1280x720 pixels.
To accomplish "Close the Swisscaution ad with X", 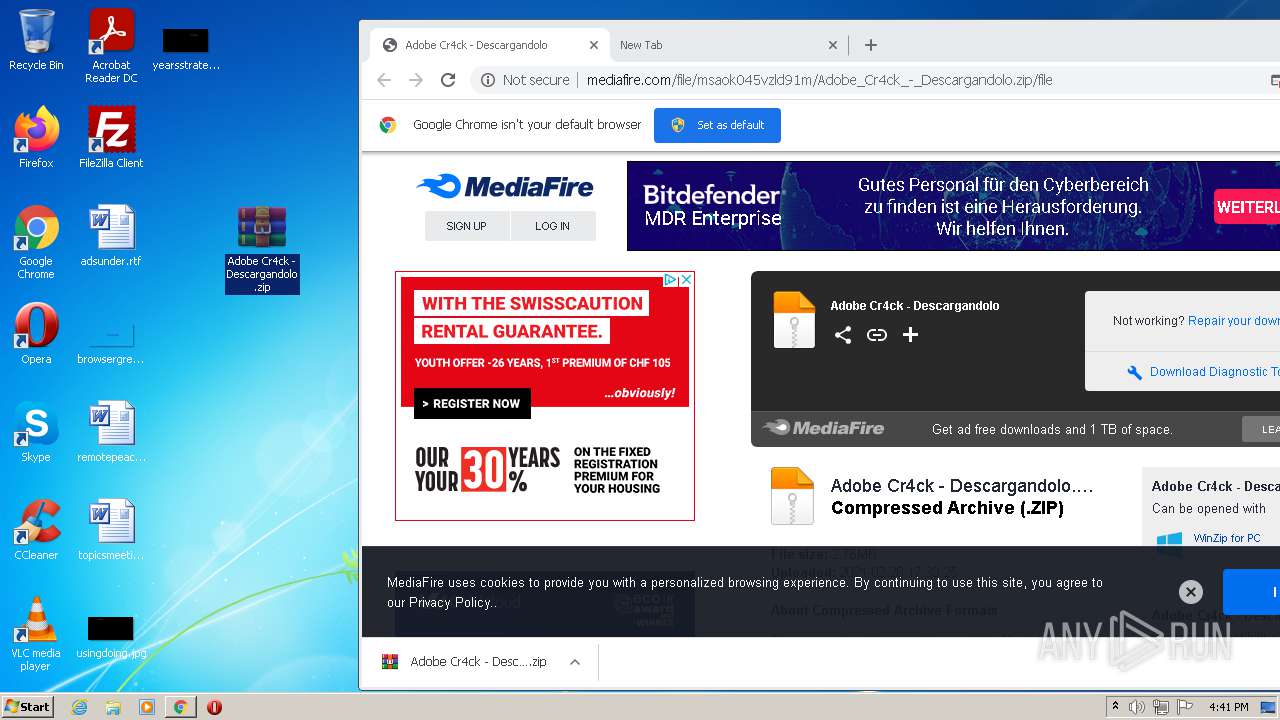I will click(x=686, y=280).
